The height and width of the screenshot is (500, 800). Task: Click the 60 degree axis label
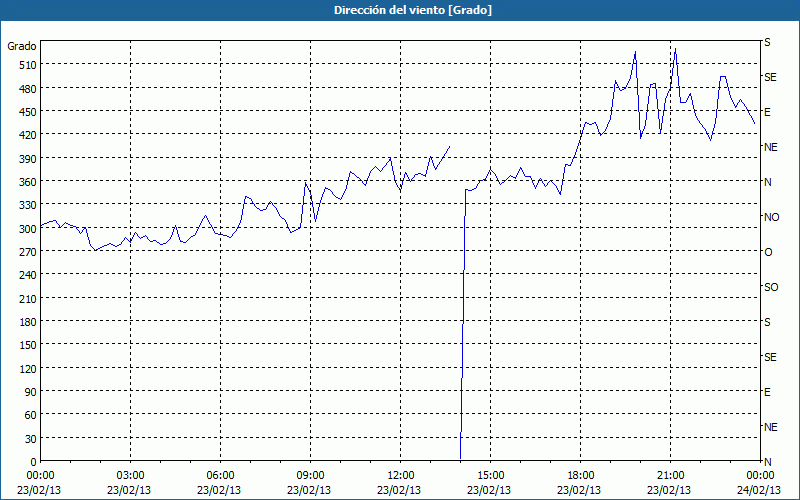31,415
